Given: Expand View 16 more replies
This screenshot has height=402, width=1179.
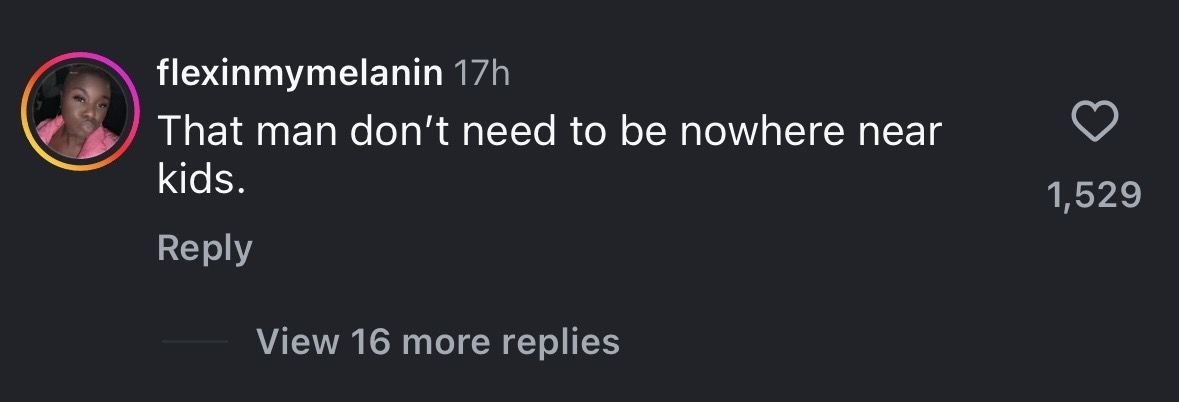Looking at the screenshot, I should [x=437, y=342].
